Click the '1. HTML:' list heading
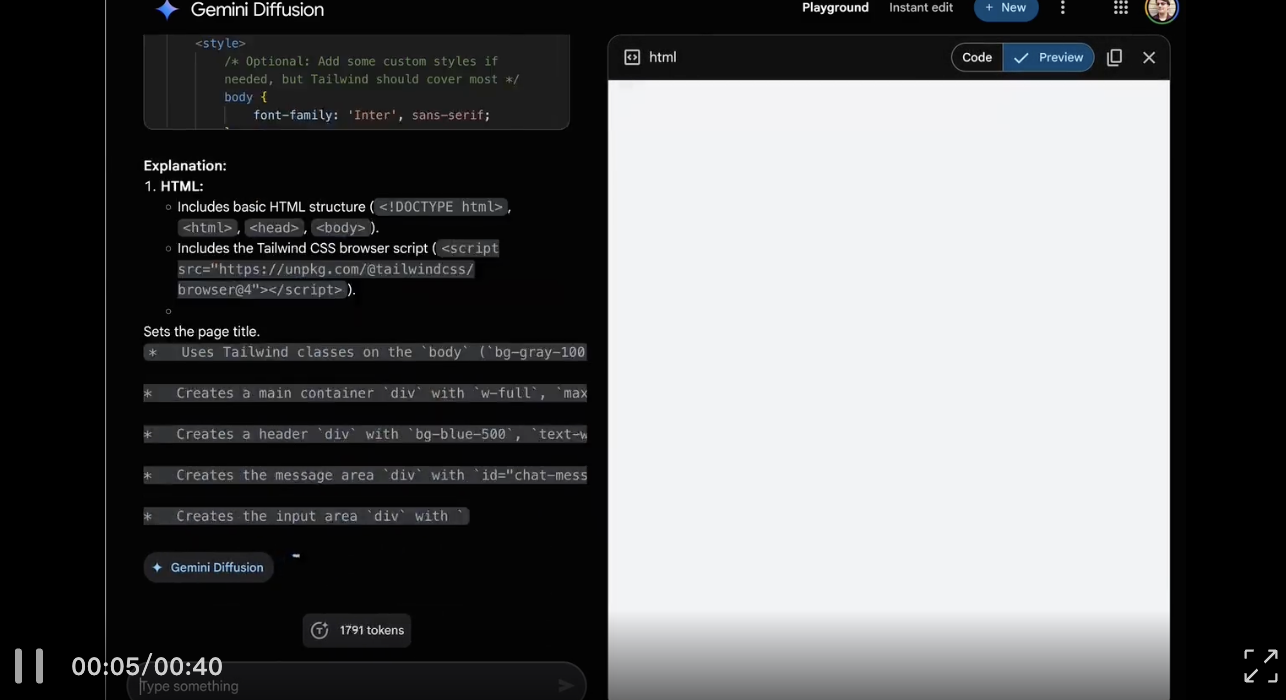 coord(174,187)
